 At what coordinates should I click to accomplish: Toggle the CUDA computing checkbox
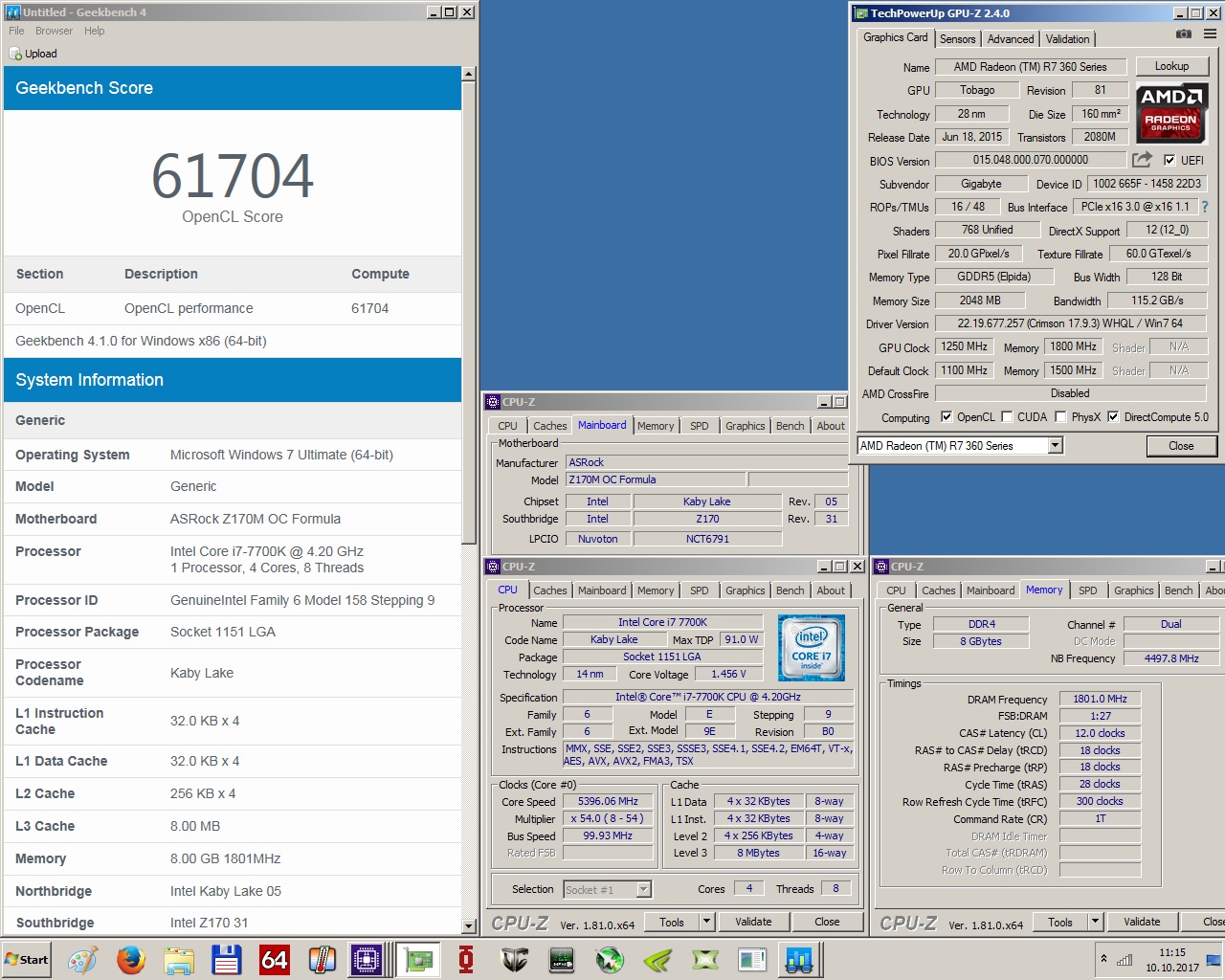[x=1007, y=417]
